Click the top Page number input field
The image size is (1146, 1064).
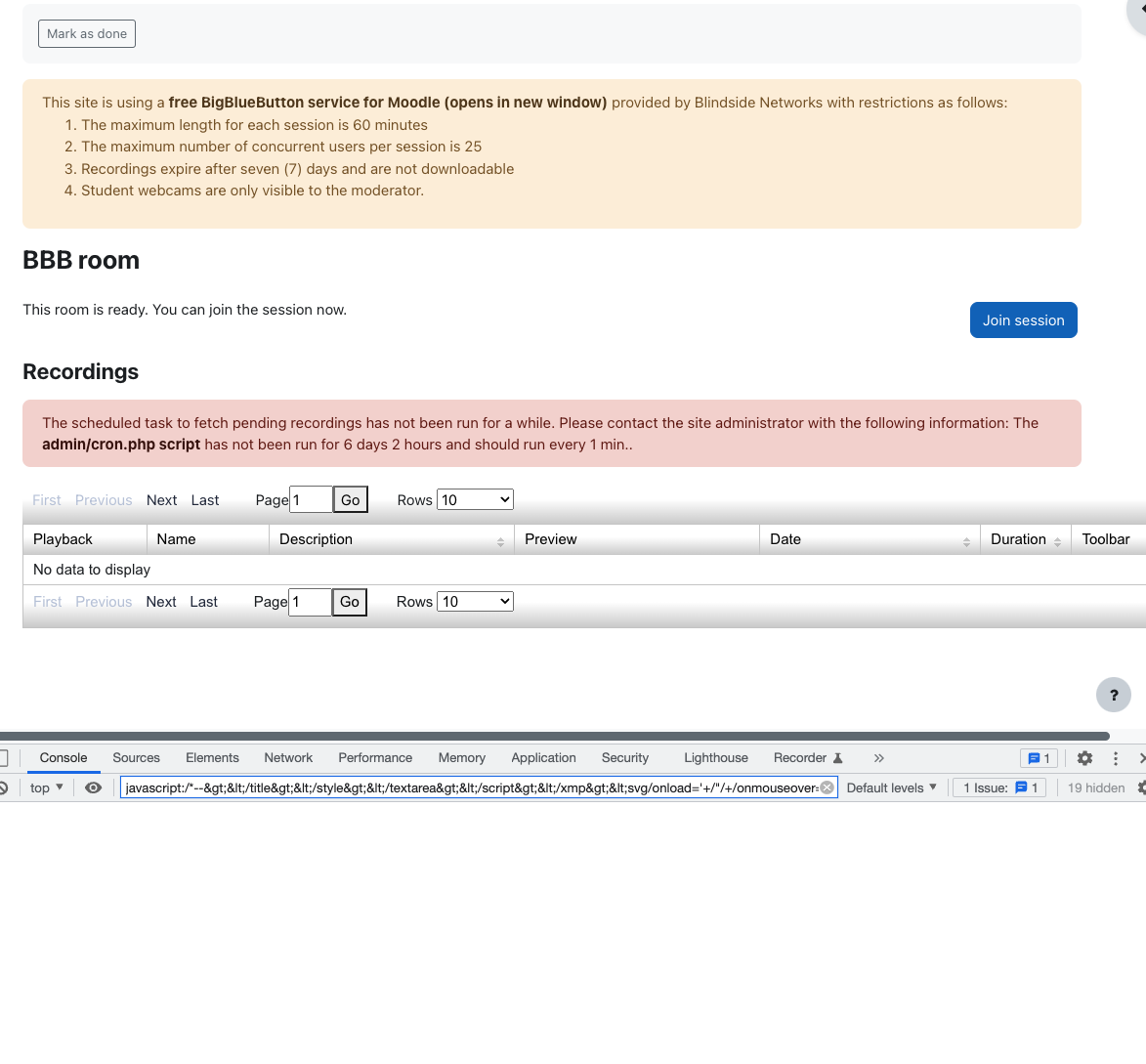click(312, 500)
